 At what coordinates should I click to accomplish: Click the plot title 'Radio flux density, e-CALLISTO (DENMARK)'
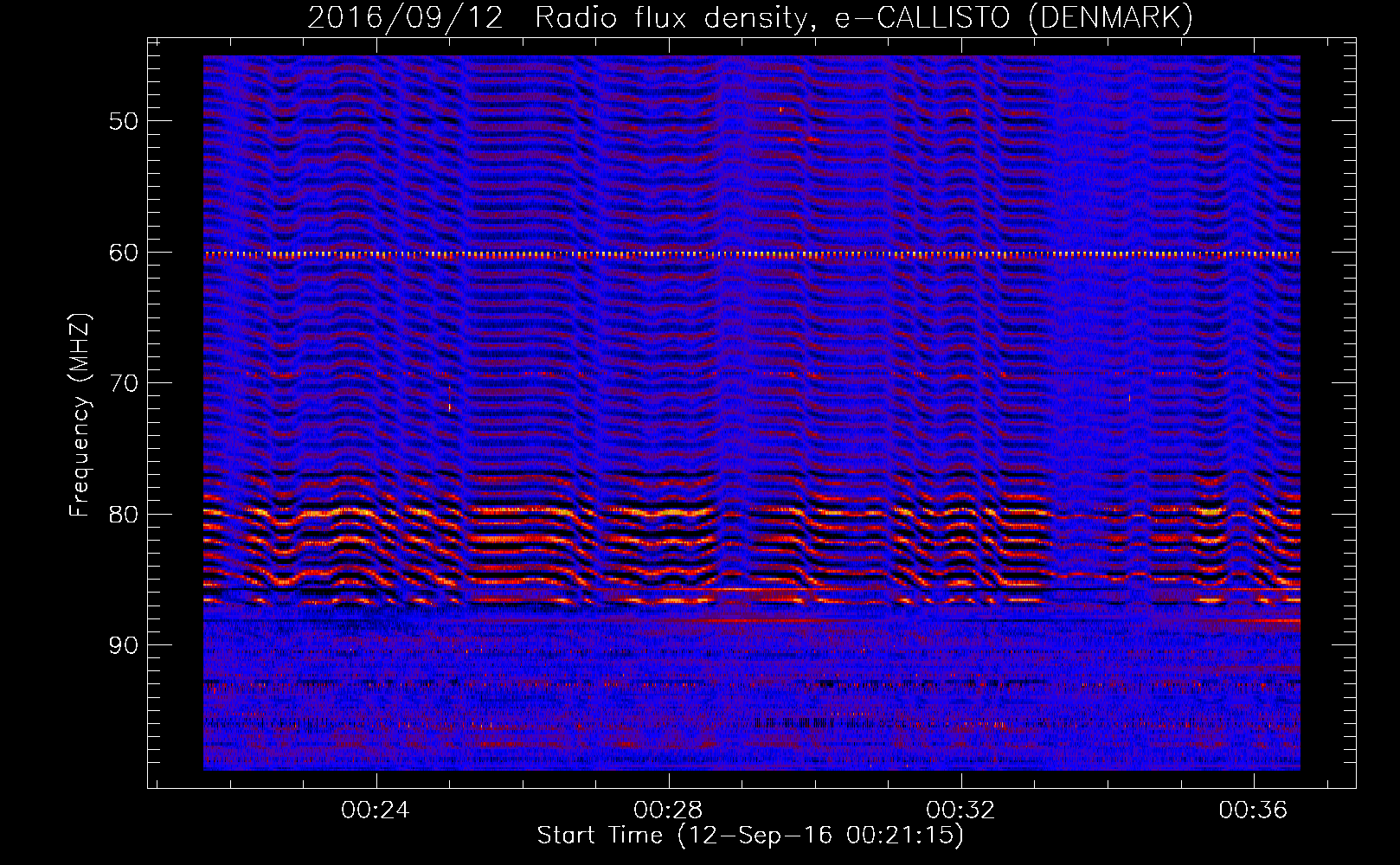coord(864,17)
